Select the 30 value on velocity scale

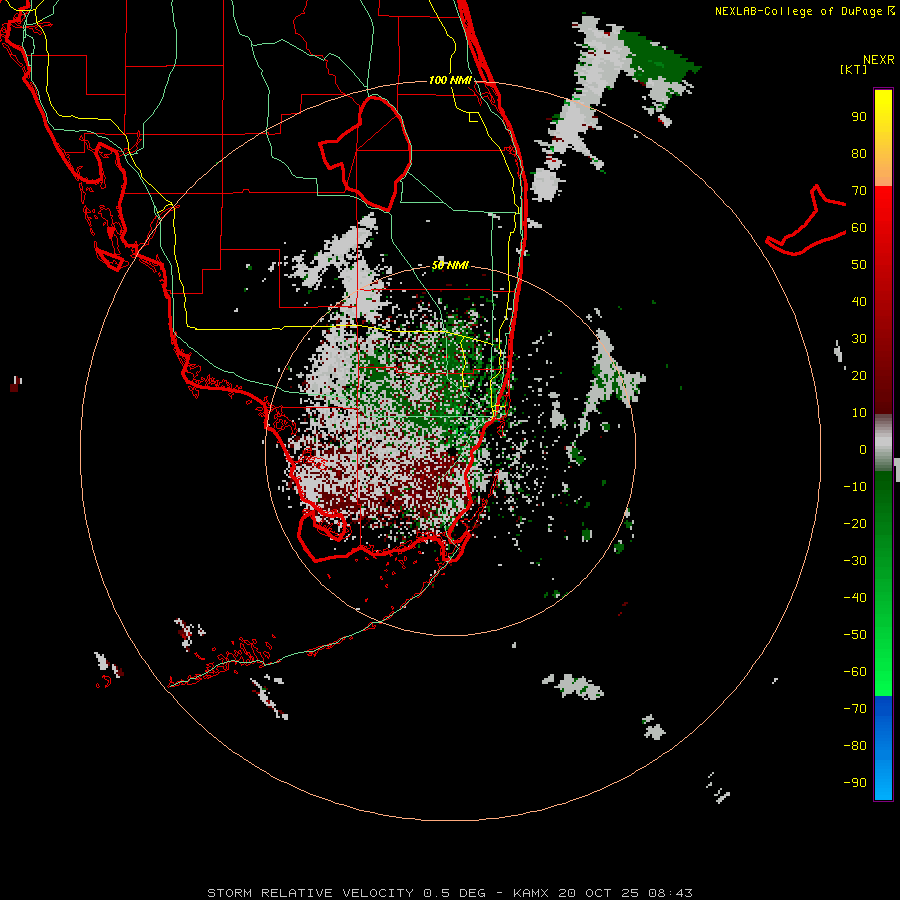pos(859,339)
